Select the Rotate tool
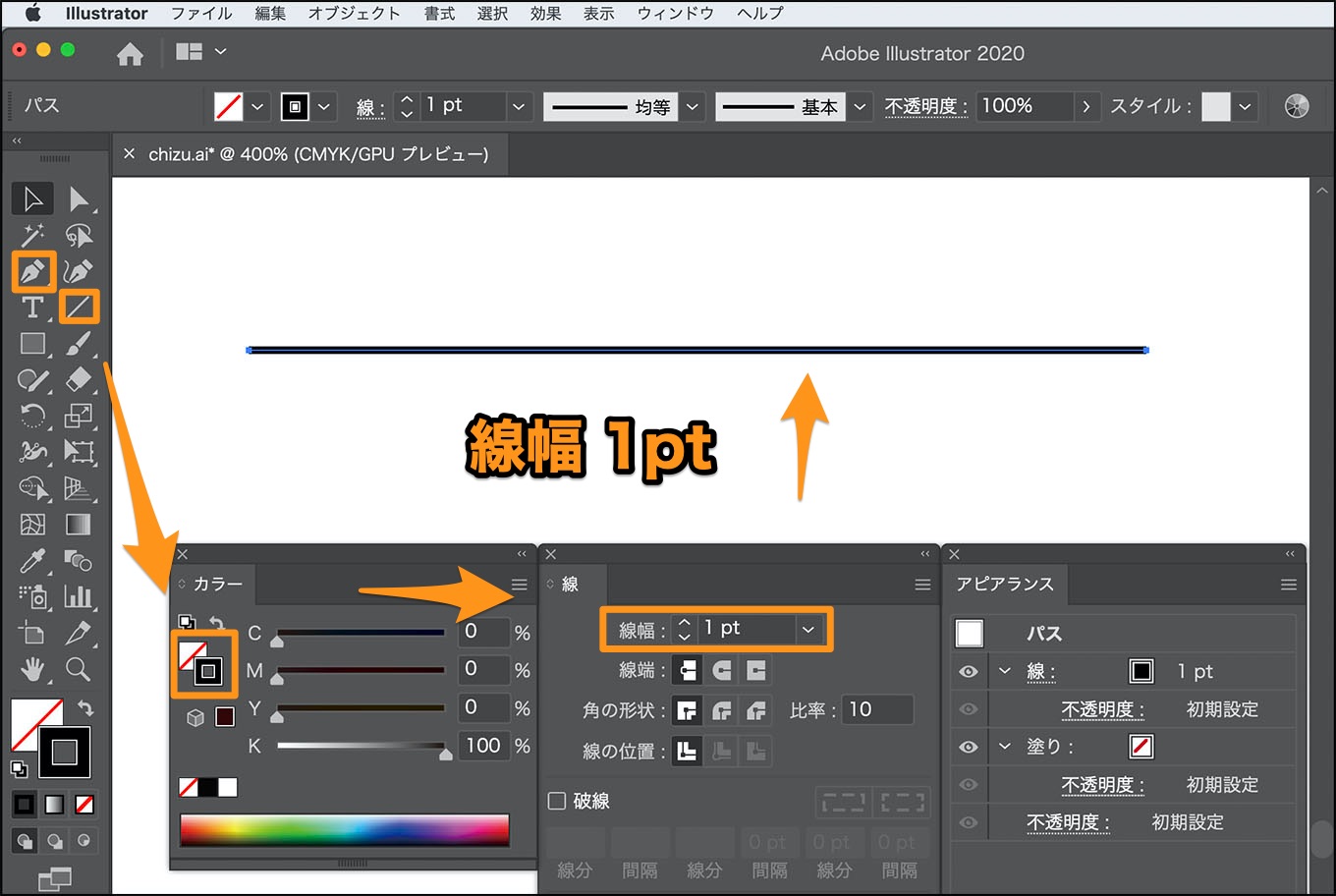The height and width of the screenshot is (896, 1336). [32, 416]
